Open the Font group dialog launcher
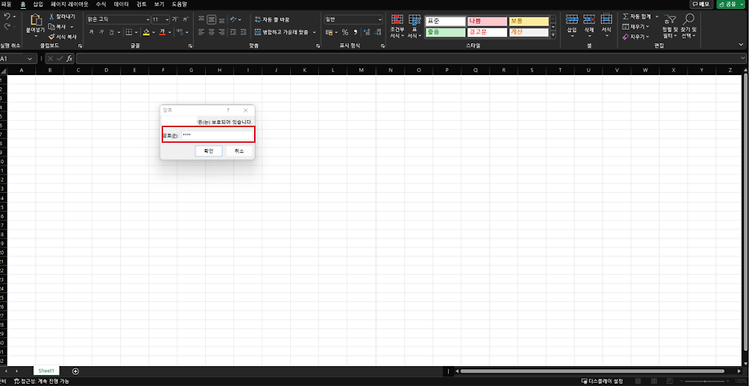This screenshot has width=750, height=386. click(x=190, y=46)
